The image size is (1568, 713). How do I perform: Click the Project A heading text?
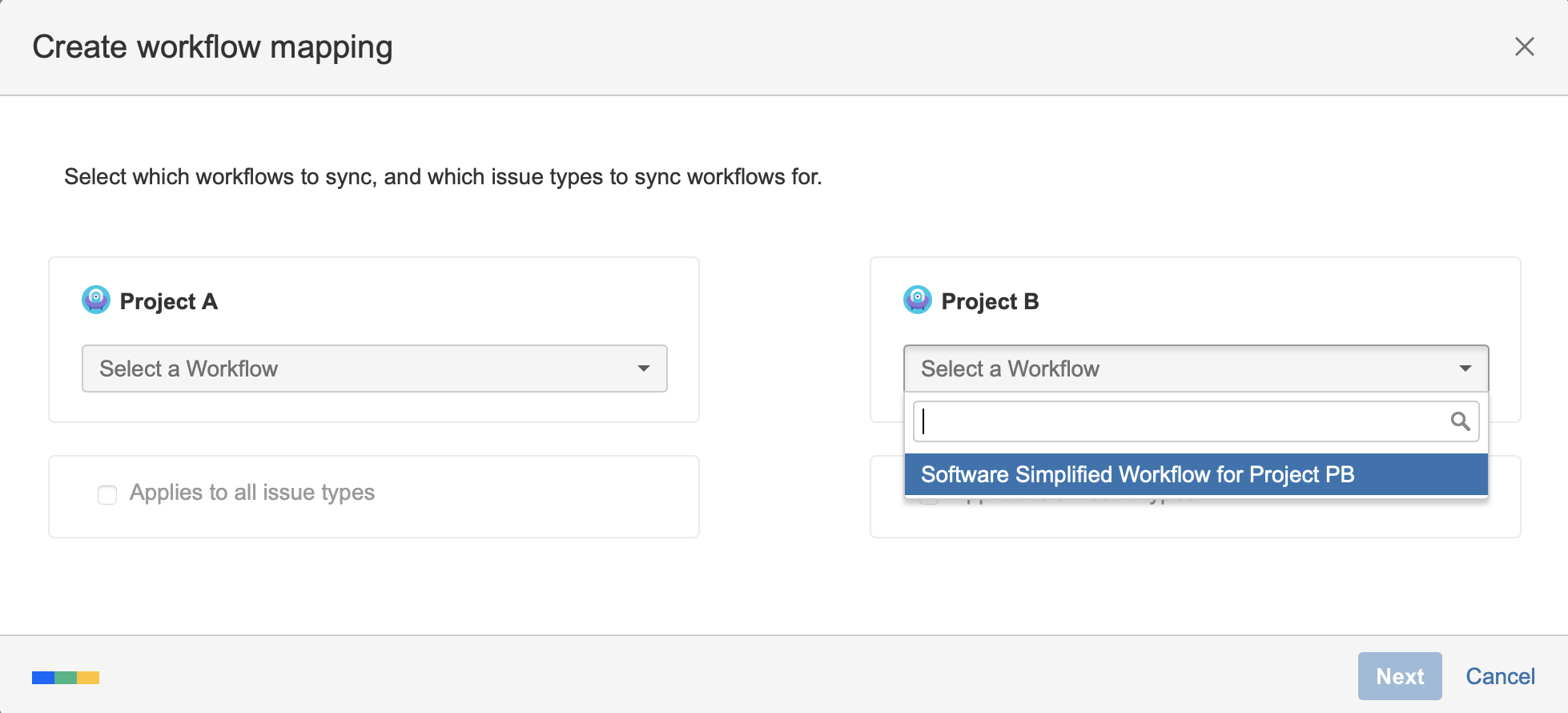(x=168, y=302)
